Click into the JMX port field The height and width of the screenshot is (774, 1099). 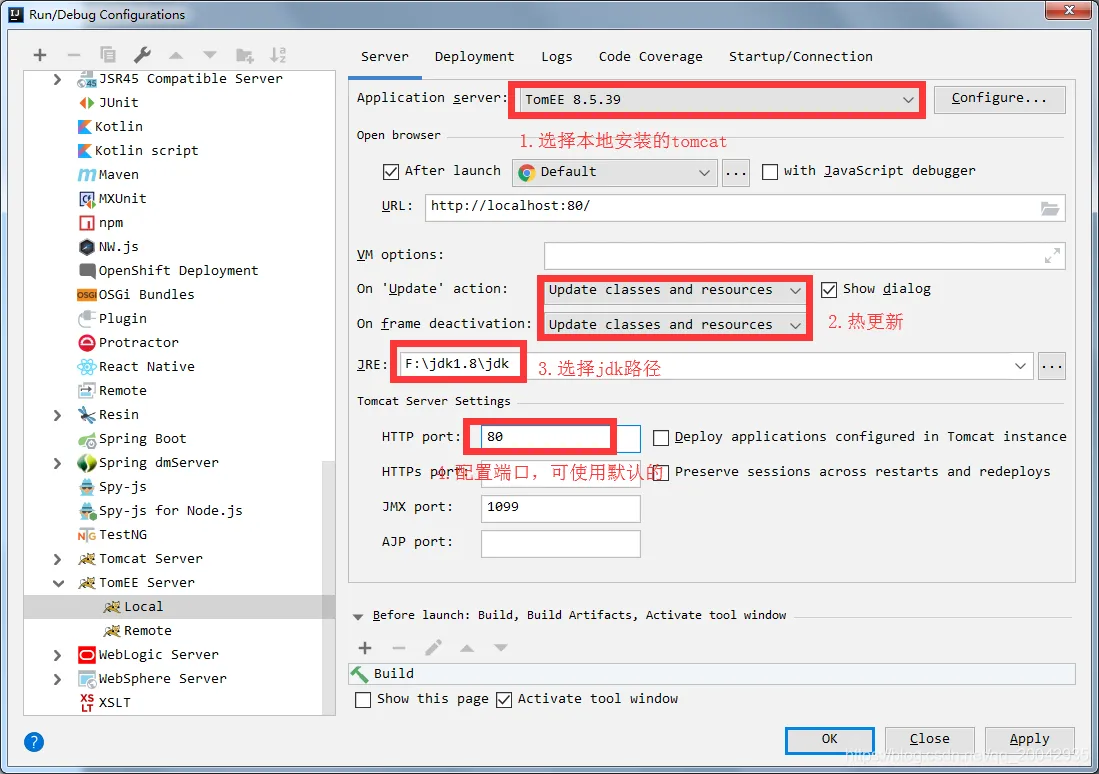(x=561, y=508)
